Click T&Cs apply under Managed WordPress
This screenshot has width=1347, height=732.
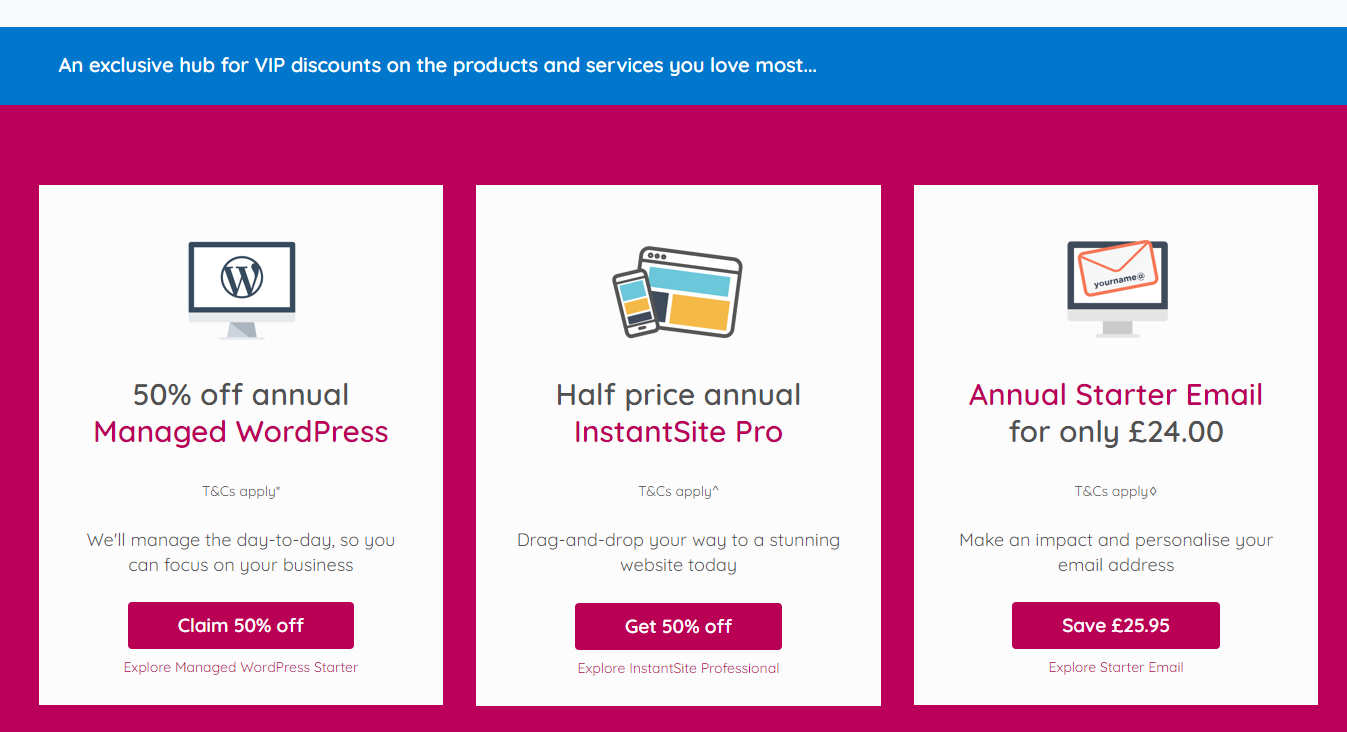click(x=241, y=491)
